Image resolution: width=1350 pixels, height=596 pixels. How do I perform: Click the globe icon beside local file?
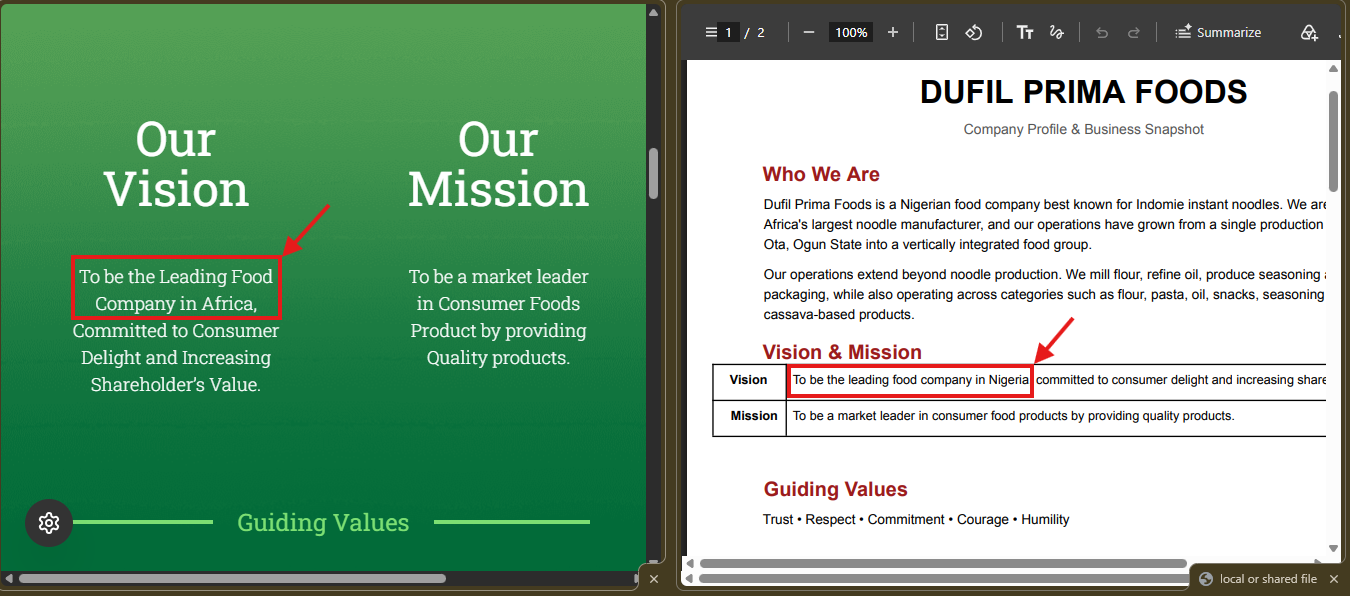[1206, 579]
